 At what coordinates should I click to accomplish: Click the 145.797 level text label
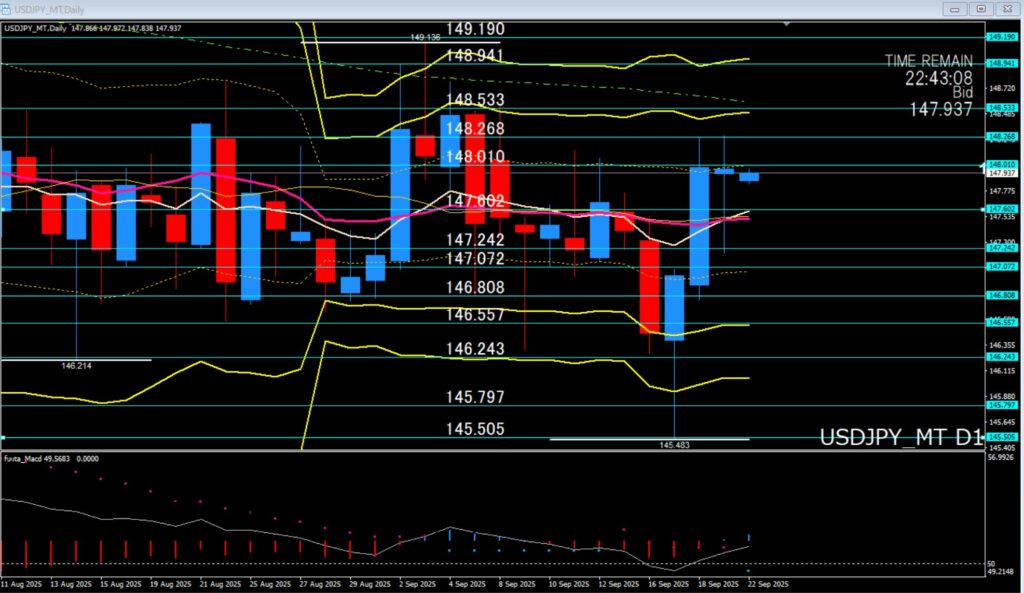pyautogui.click(x=475, y=398)
